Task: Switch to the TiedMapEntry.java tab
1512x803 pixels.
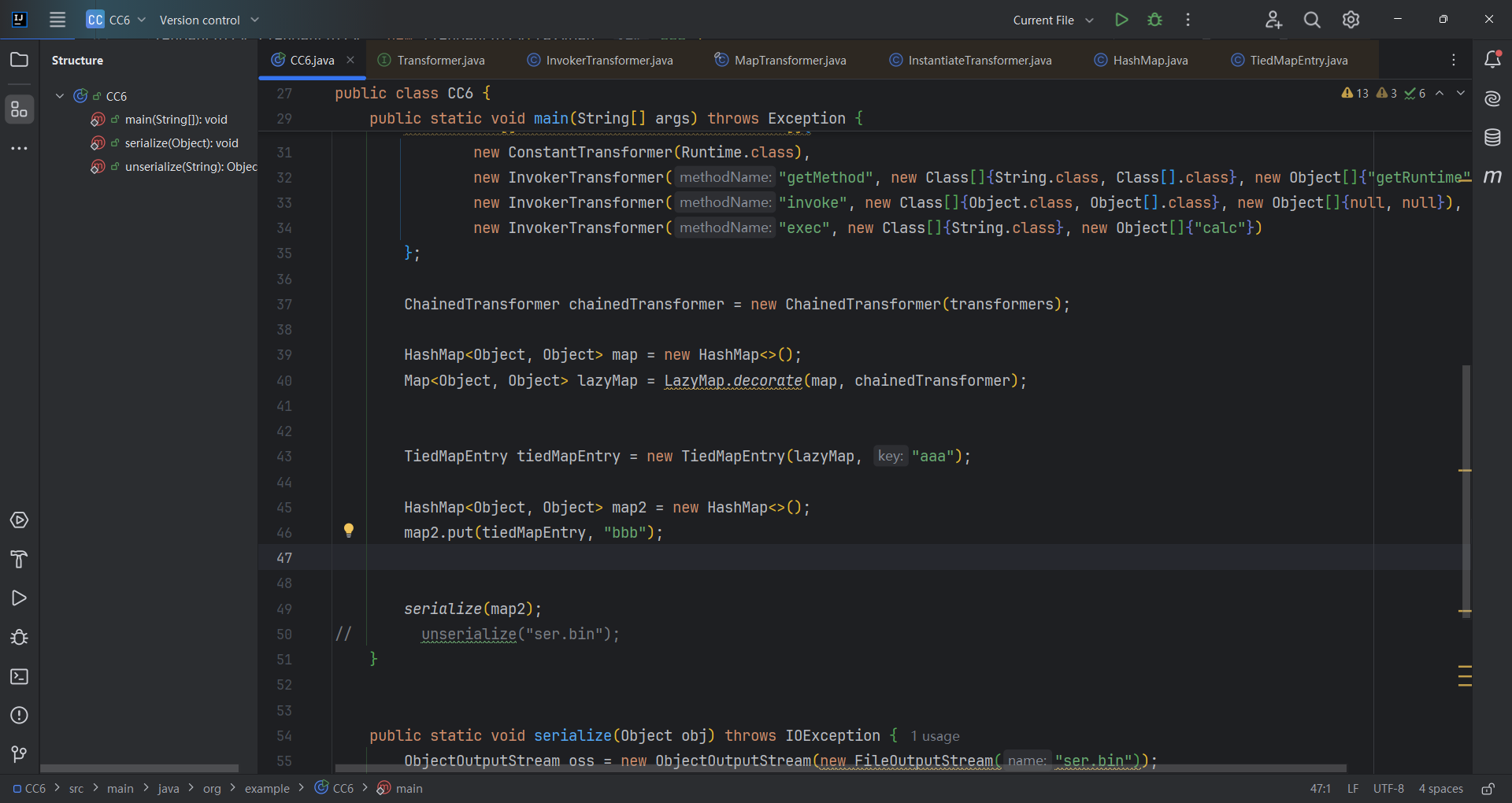Action: click(1290, 60)
